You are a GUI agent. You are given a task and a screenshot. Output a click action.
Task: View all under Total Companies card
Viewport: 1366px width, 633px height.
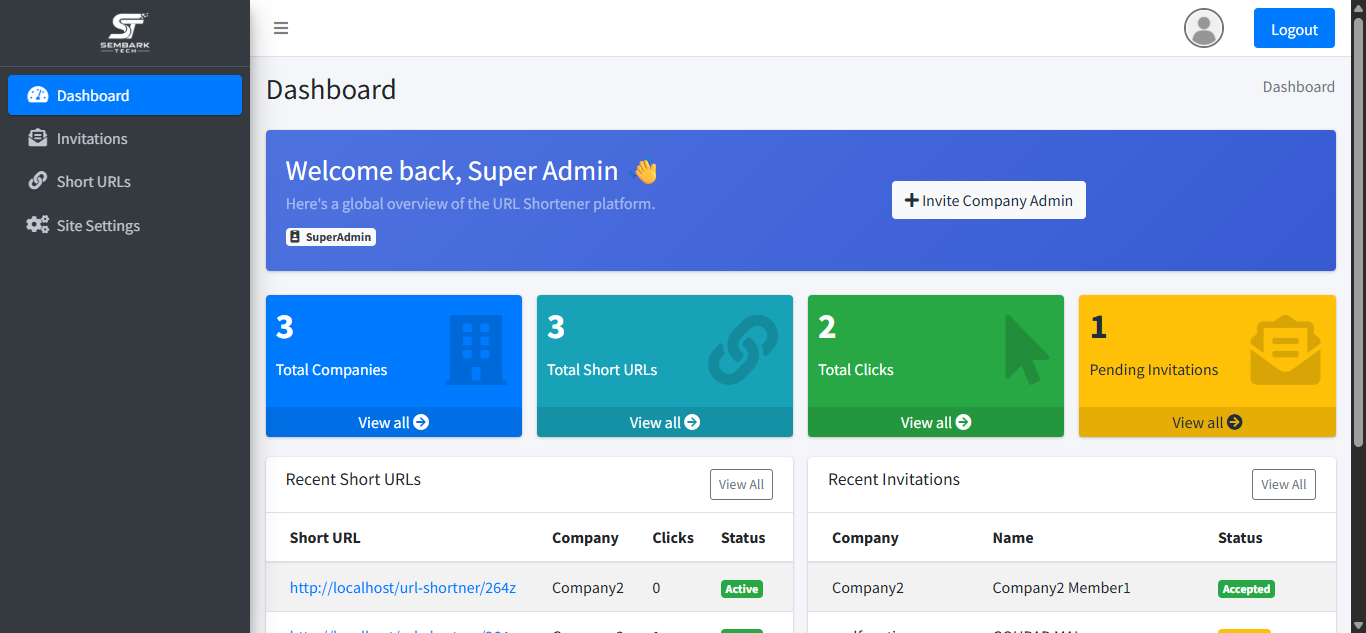click(394, 422)
